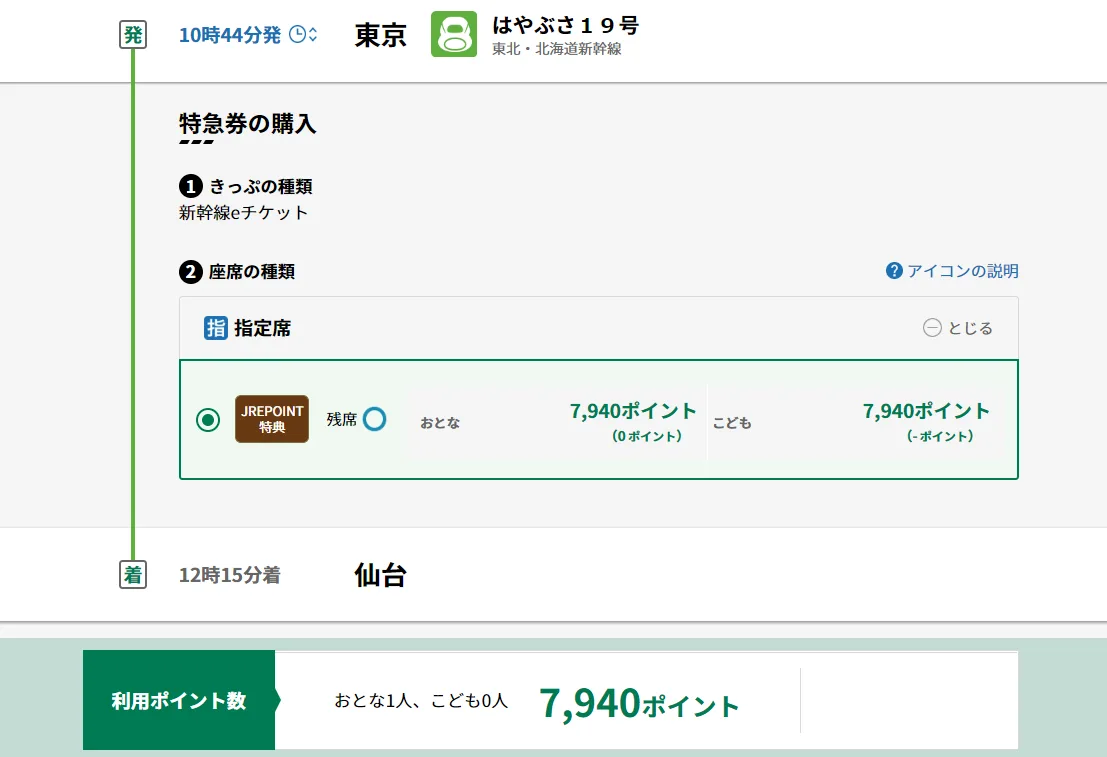Collapse the 指定席 section with とじる
1107x757 pixels.
(958, 328)
